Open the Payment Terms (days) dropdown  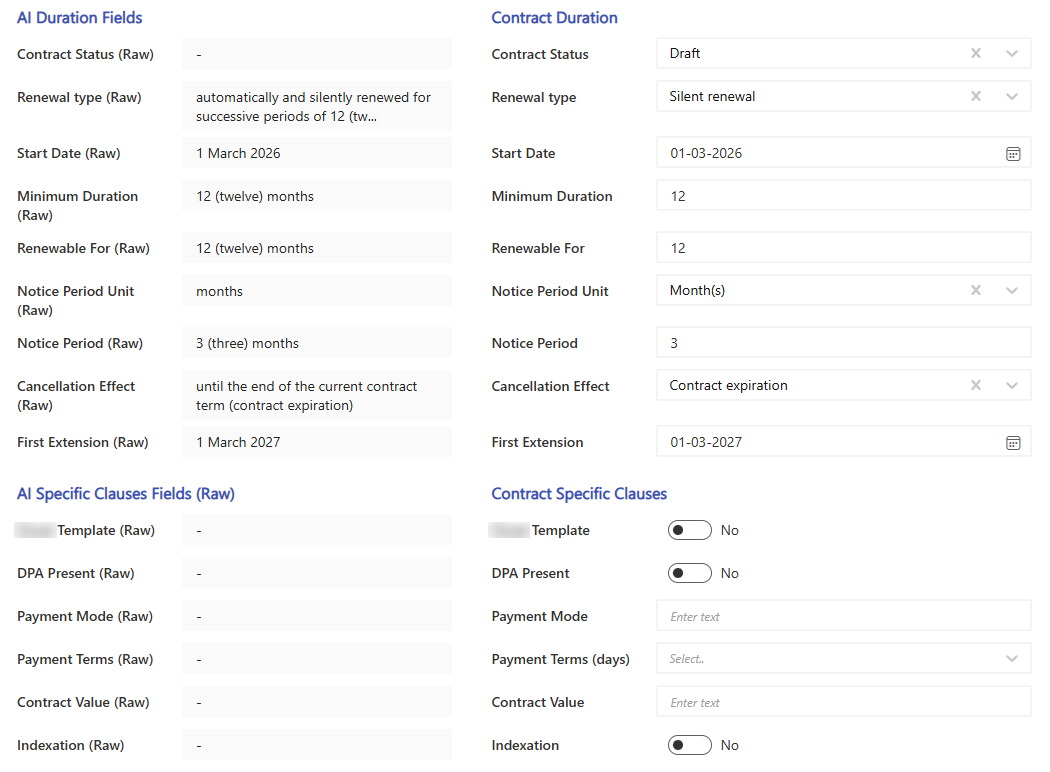pos(1012,659)
